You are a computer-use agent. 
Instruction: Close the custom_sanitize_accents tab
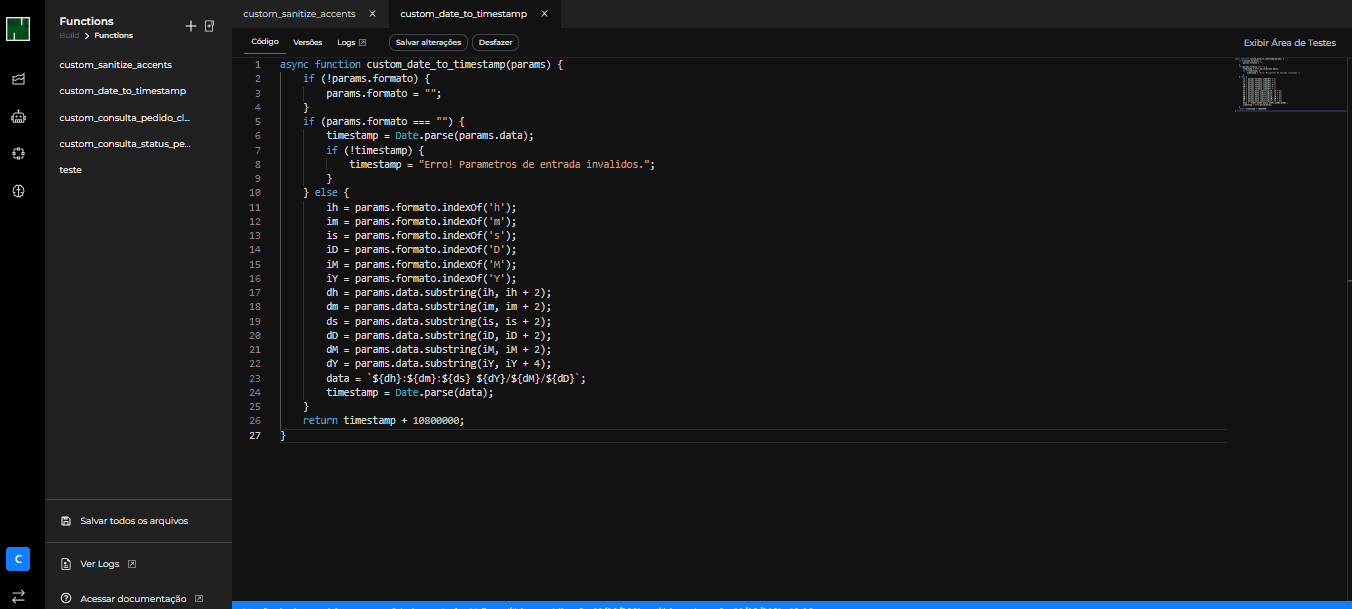[372, 14]
